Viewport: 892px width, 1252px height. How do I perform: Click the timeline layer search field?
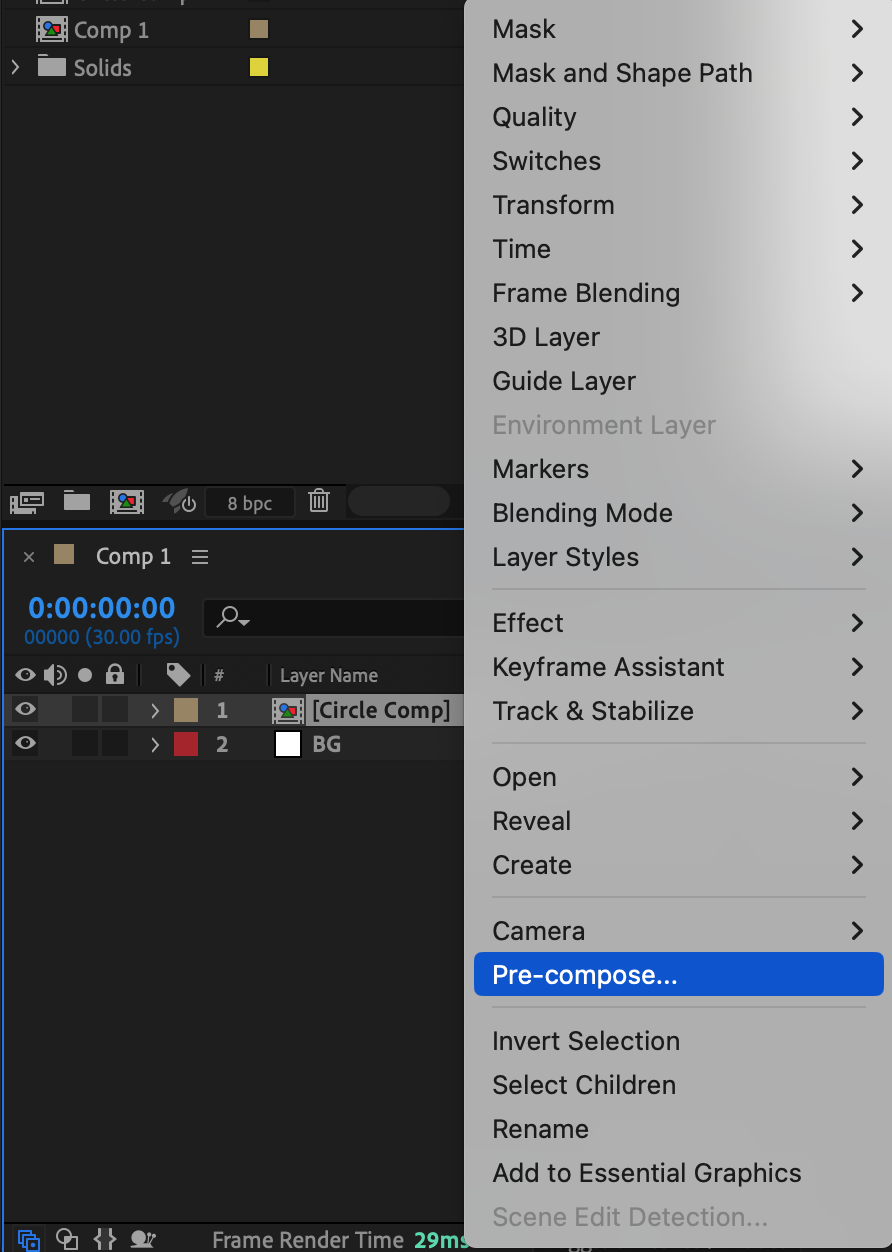click(x=330, y=618)
